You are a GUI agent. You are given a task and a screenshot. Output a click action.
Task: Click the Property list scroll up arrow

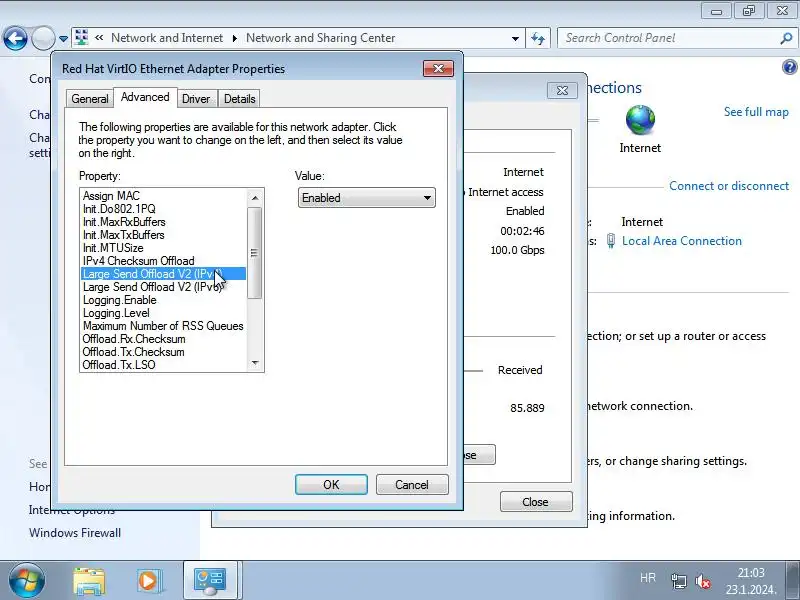(255, 197)
